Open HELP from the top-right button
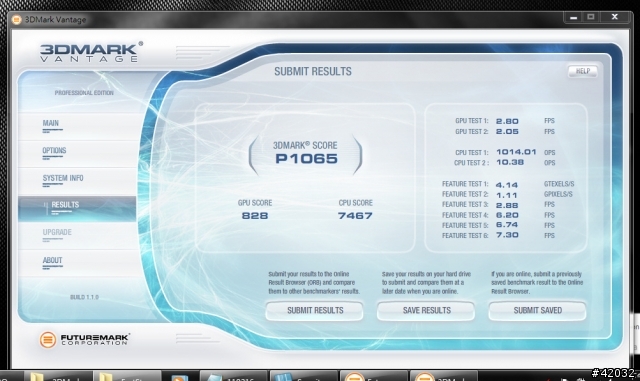 [x=582, y=71]
